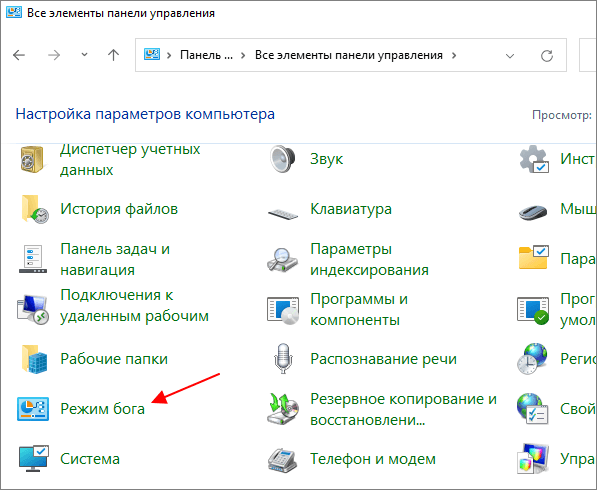Open Панель задач и навигация link
The width and height of the screenshot is (597, 490).
point(115,259)
